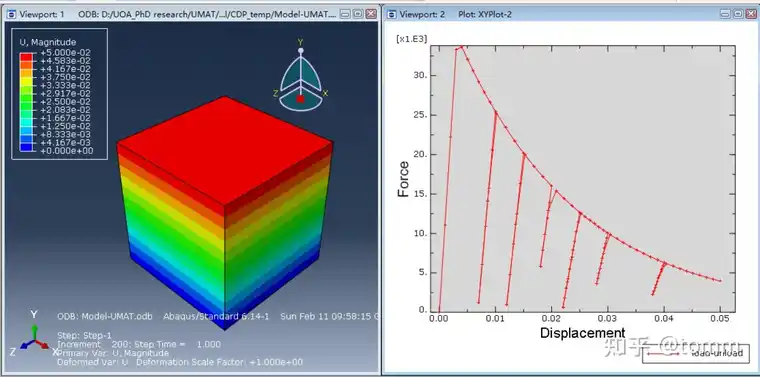Click the 'U, Magnitude' legend title
This screenshot has height=377, width=760.
(x=48, y=42)
